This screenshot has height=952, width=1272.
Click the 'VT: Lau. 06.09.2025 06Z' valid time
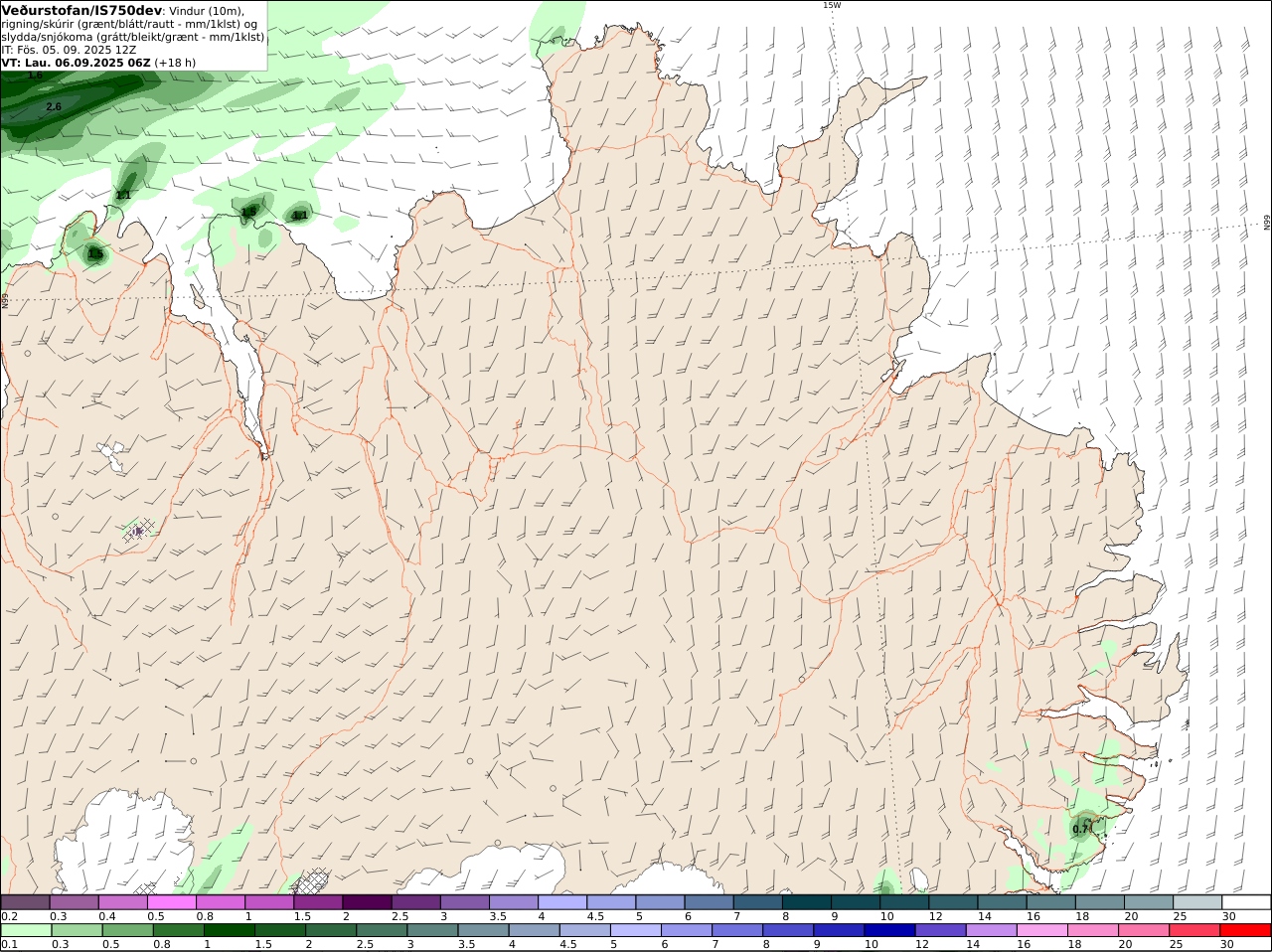click(x=76, y=63)
